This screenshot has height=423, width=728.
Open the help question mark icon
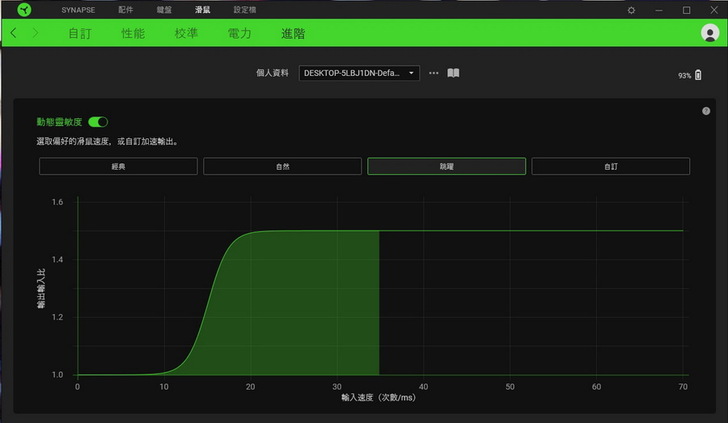(x=706, y=111)
